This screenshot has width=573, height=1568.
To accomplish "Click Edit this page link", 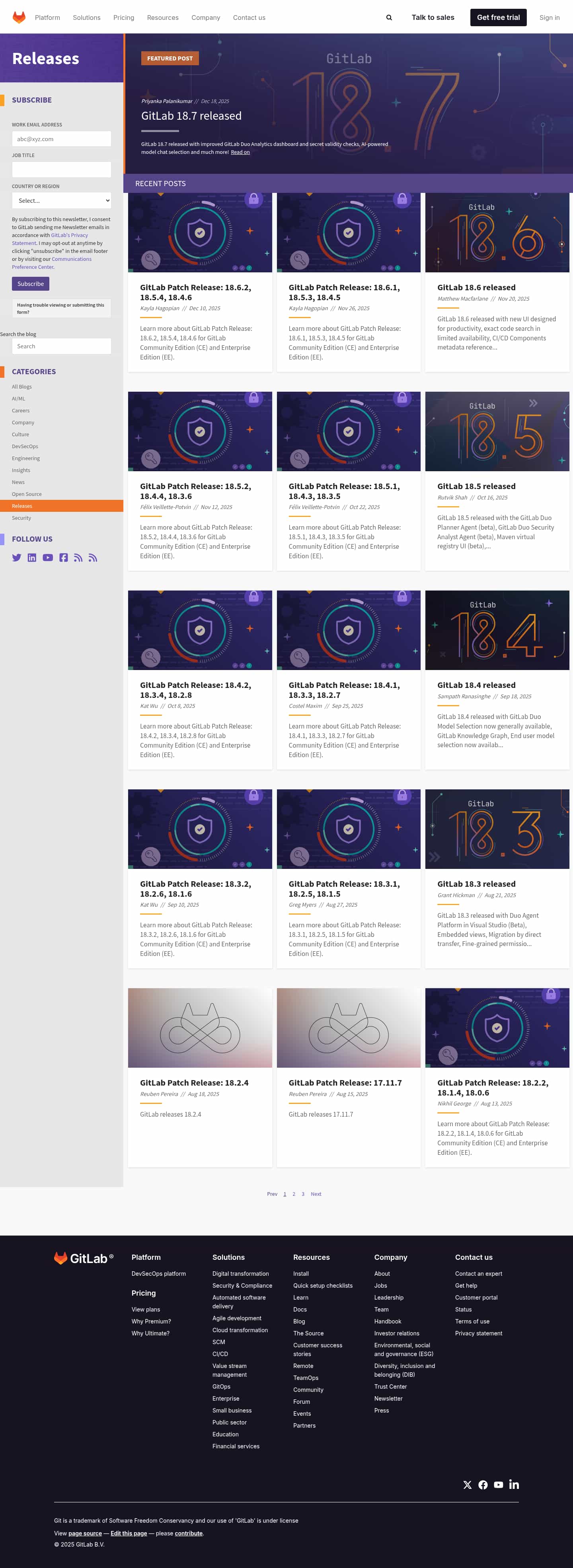I will tap(129, 1533).
